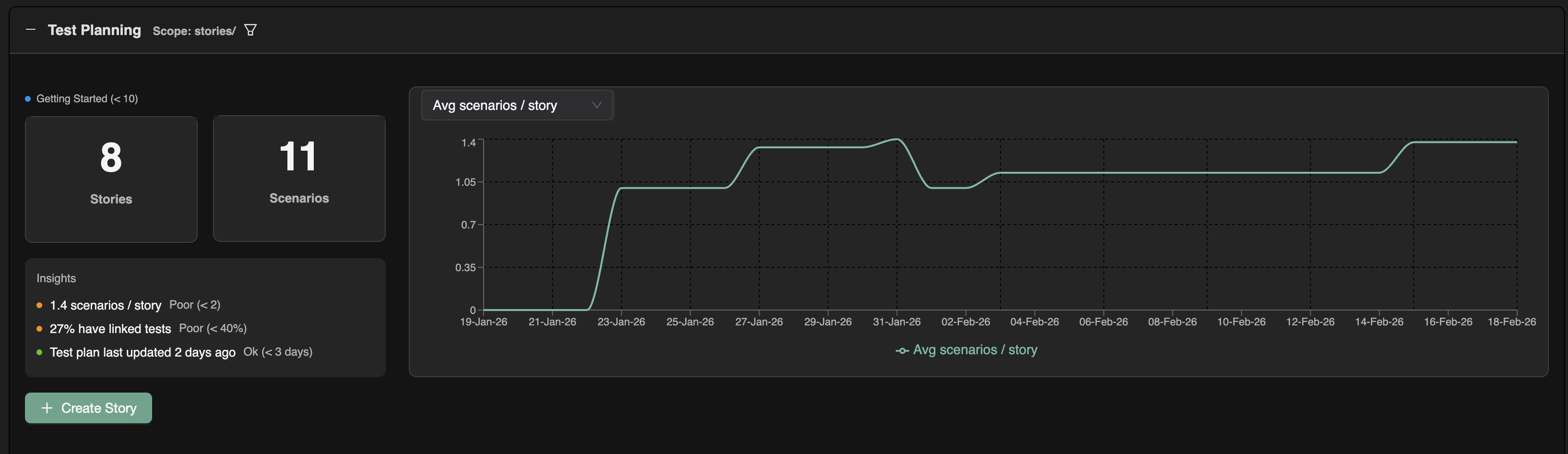Image resolution: width=1568 pixels, height=454 pixels.
Task: Toggle the Avg scenarios / story legend series
Action: [974, 350]
